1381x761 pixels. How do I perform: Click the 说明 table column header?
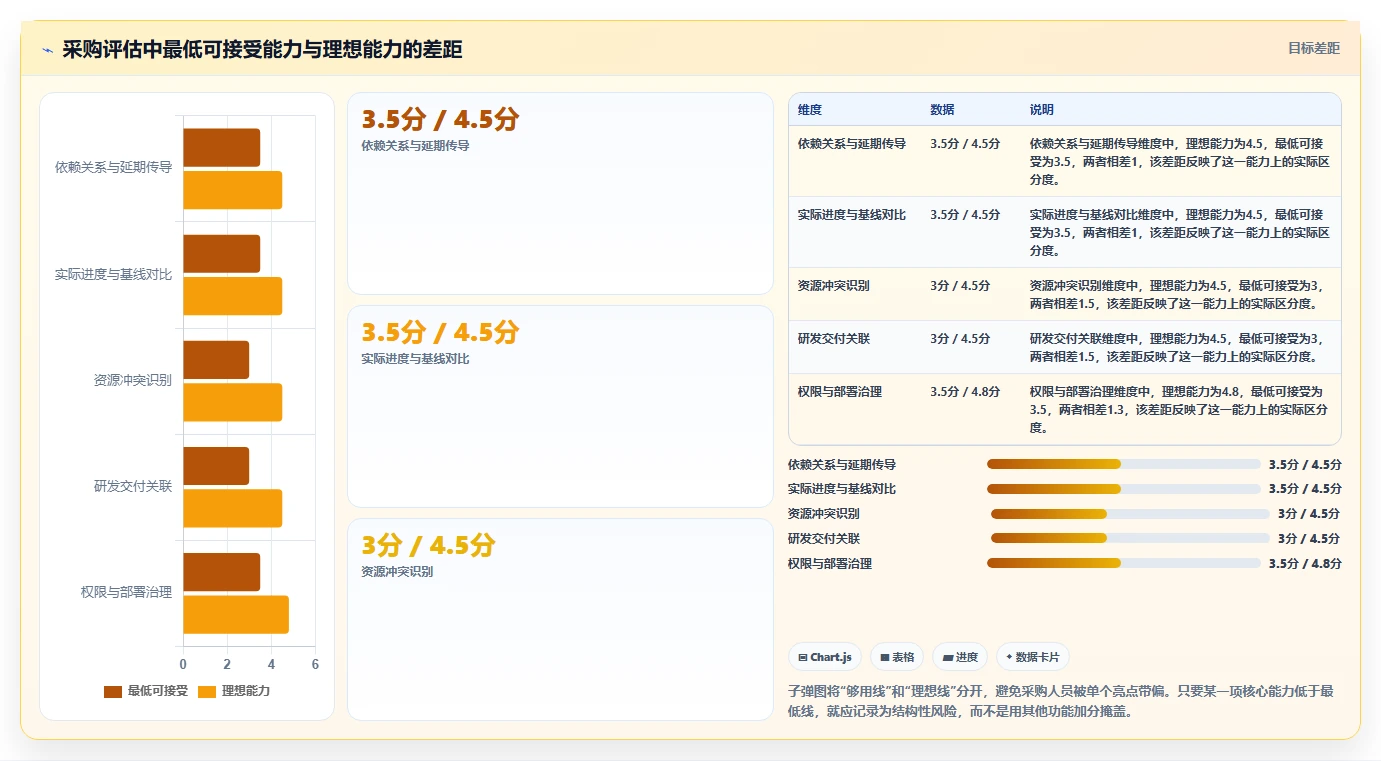coord(1042,110)
